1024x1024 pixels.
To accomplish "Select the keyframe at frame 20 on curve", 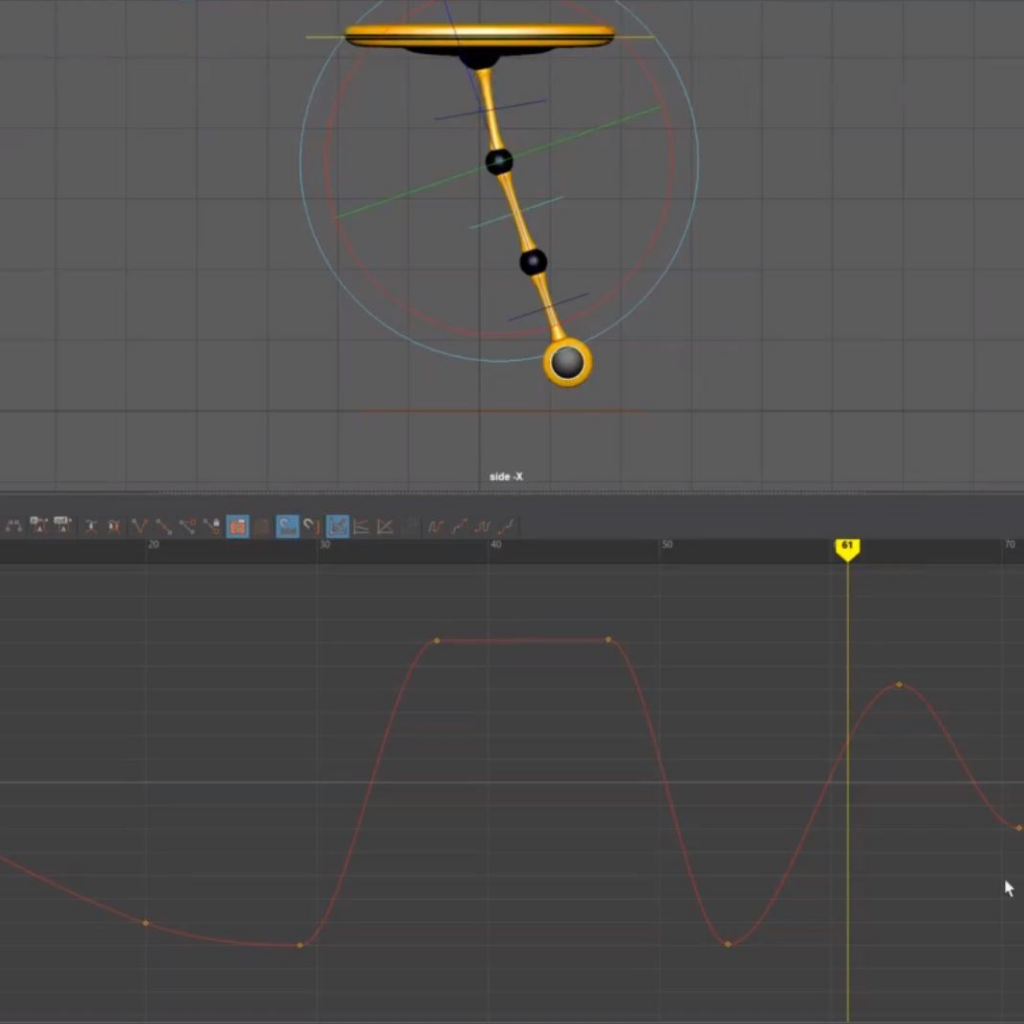I will pyautogui.click(x=145, y=923).
